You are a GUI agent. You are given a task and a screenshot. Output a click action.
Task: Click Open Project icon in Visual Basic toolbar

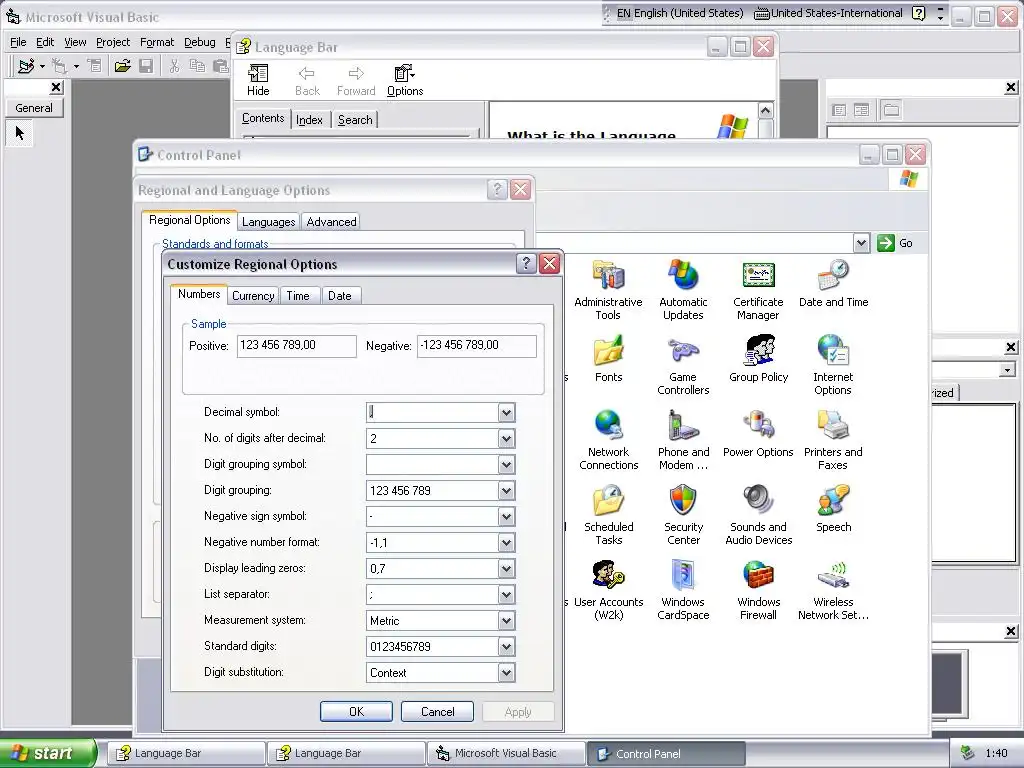click(122, 65)
